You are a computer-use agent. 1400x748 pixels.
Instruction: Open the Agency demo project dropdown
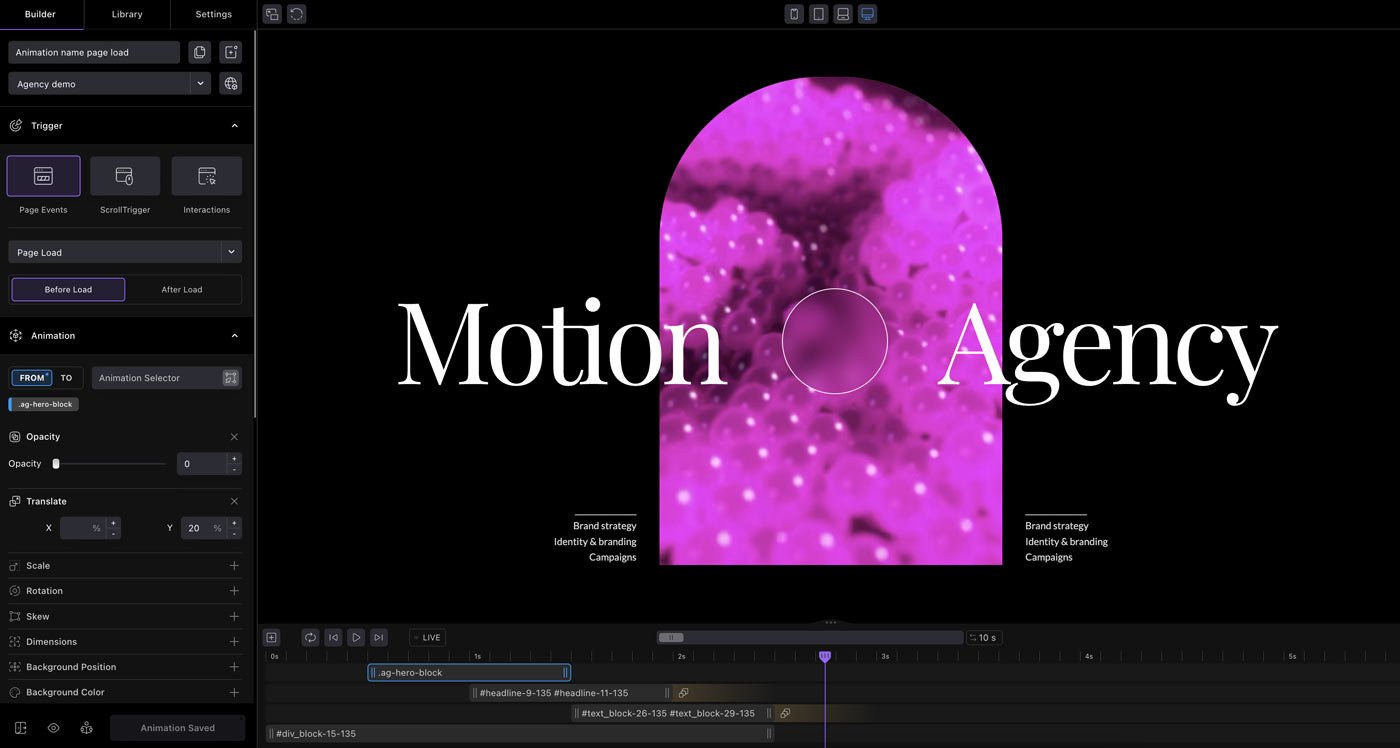201,84
